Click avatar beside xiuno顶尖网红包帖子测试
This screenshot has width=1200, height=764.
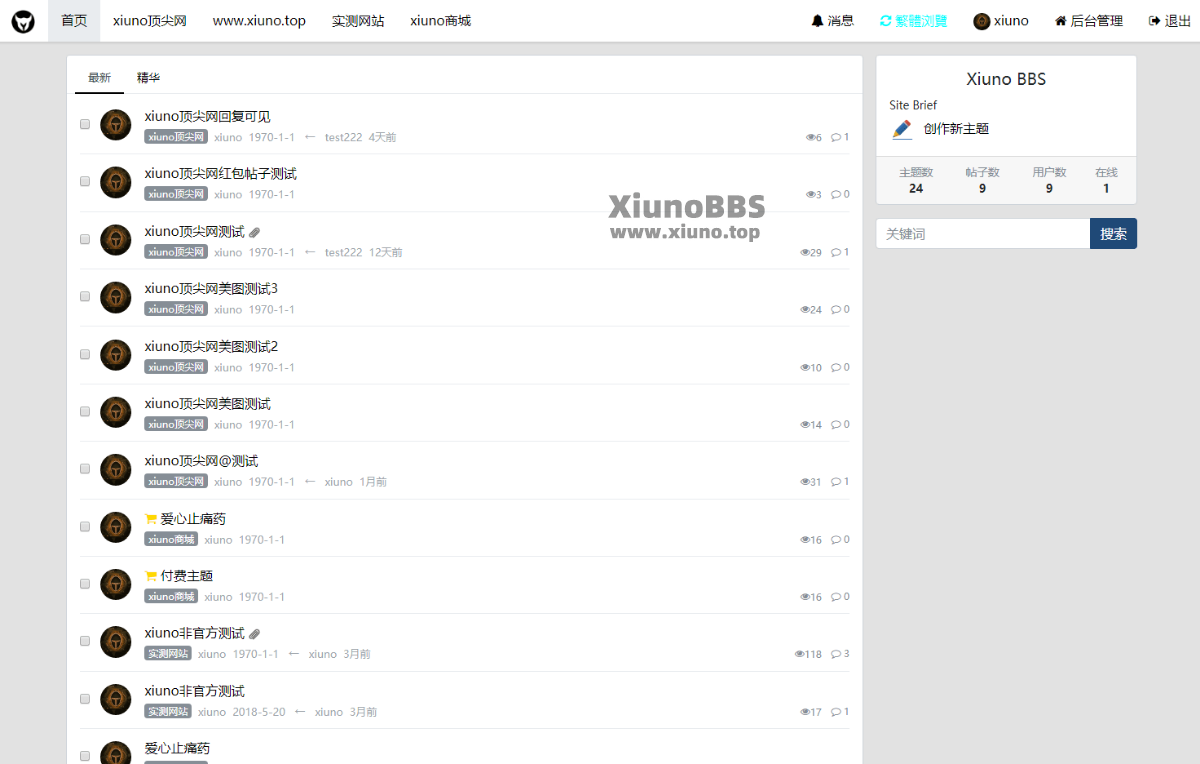(x=116, y=182)
